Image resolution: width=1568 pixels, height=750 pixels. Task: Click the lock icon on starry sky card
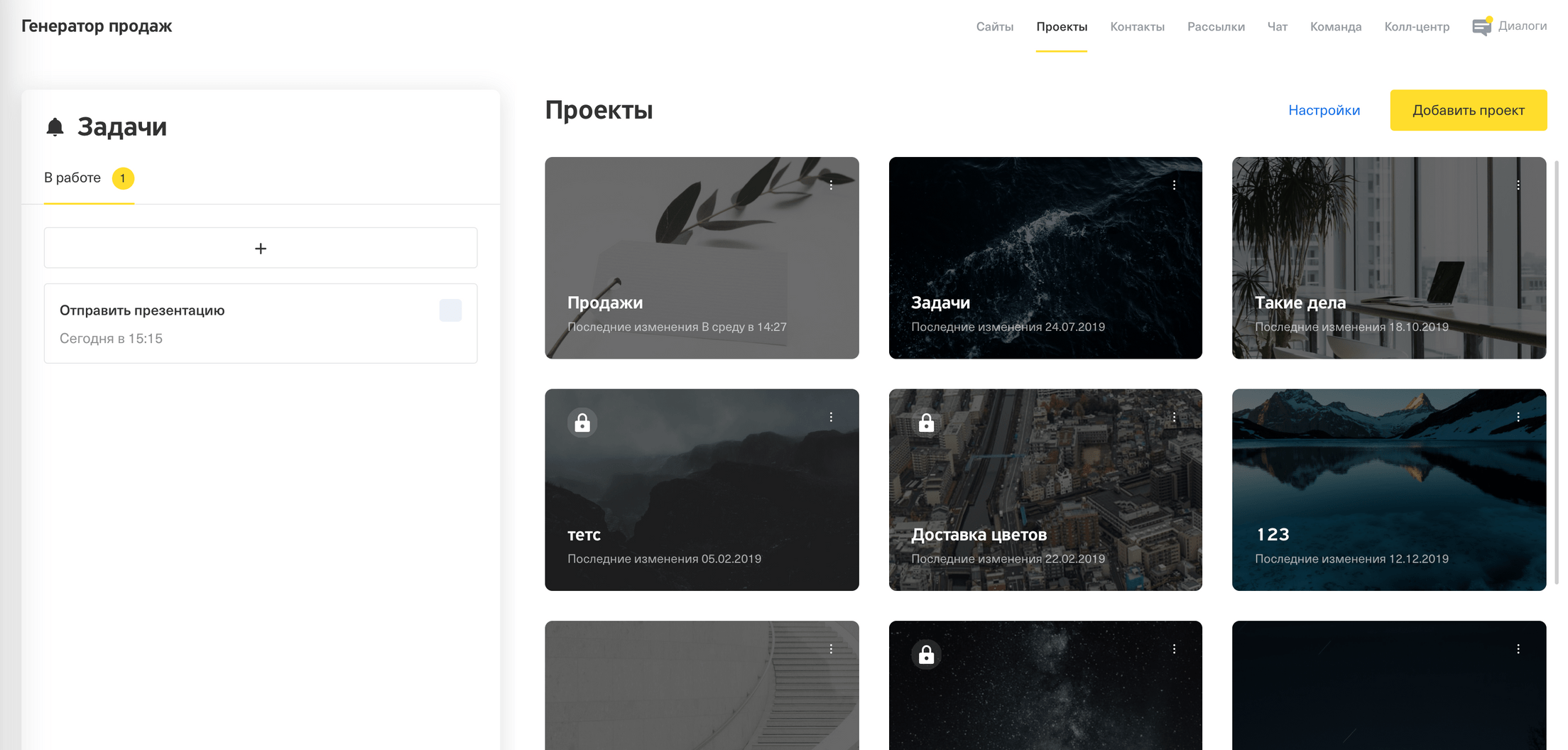926,654
